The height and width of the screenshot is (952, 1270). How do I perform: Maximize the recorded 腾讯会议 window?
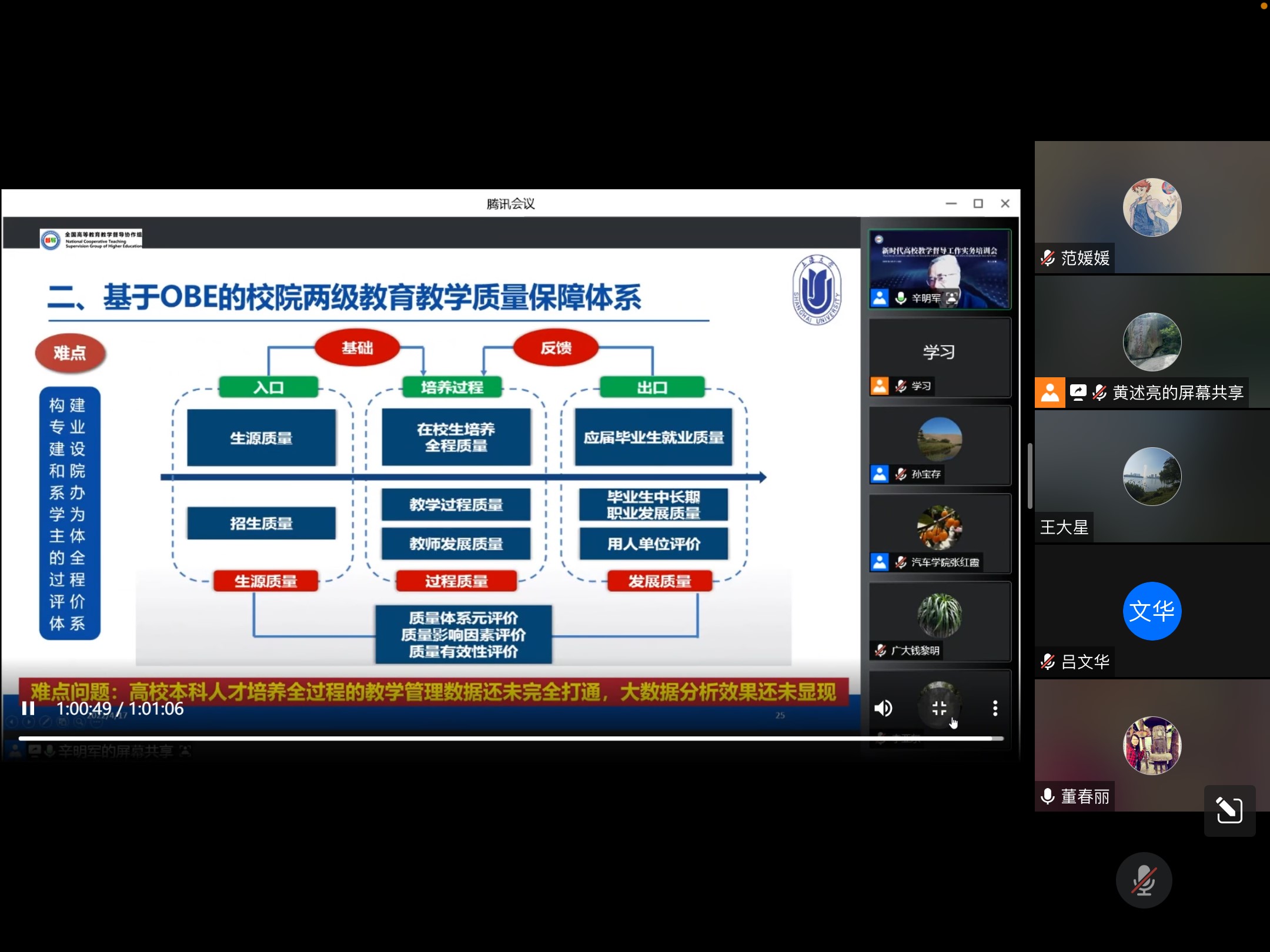978,204
